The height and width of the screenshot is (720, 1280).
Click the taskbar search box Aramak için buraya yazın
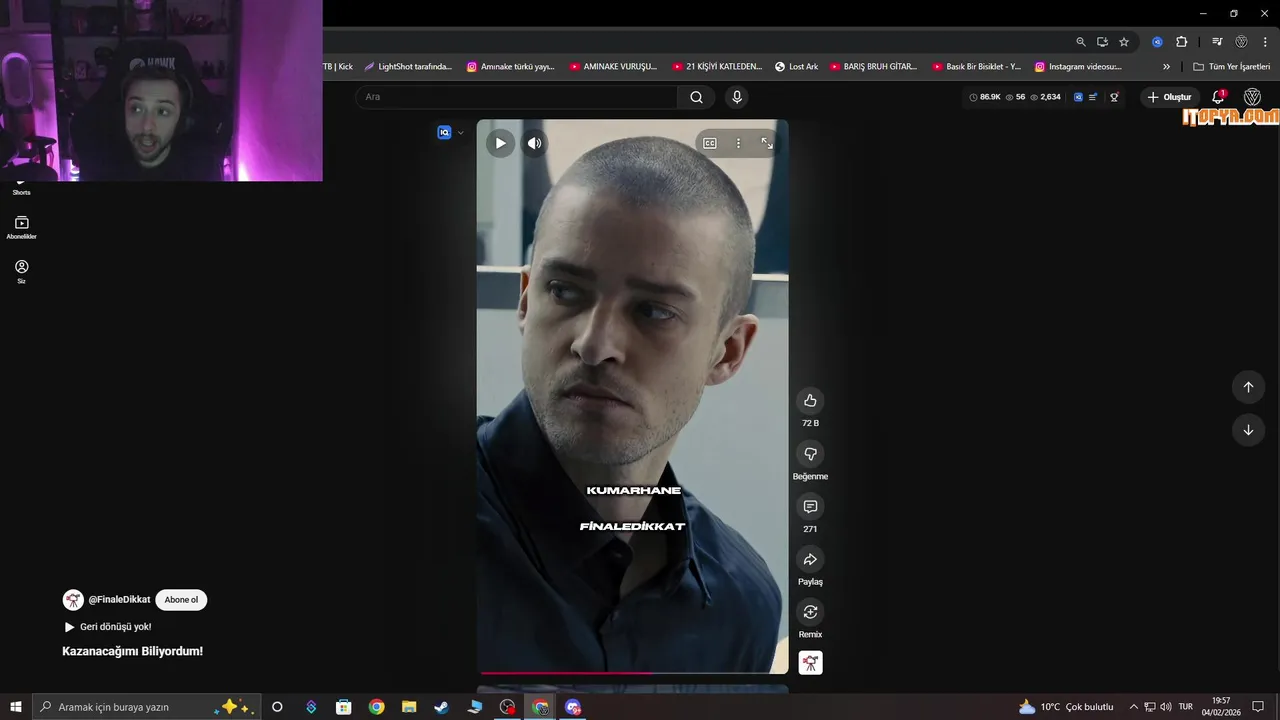147,707
